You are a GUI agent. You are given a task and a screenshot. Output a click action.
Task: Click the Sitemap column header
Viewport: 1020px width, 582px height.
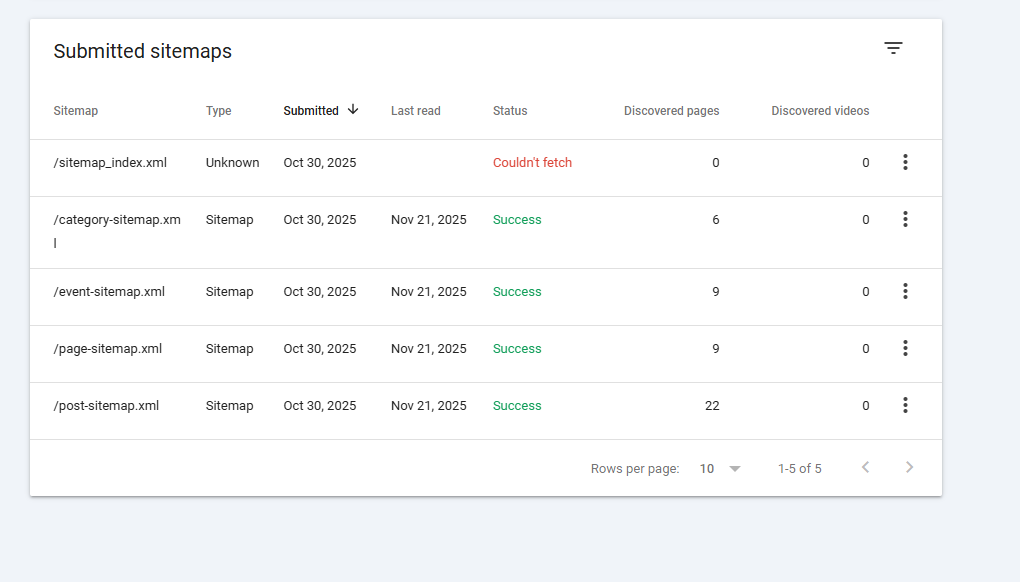(x=76, y=111)
